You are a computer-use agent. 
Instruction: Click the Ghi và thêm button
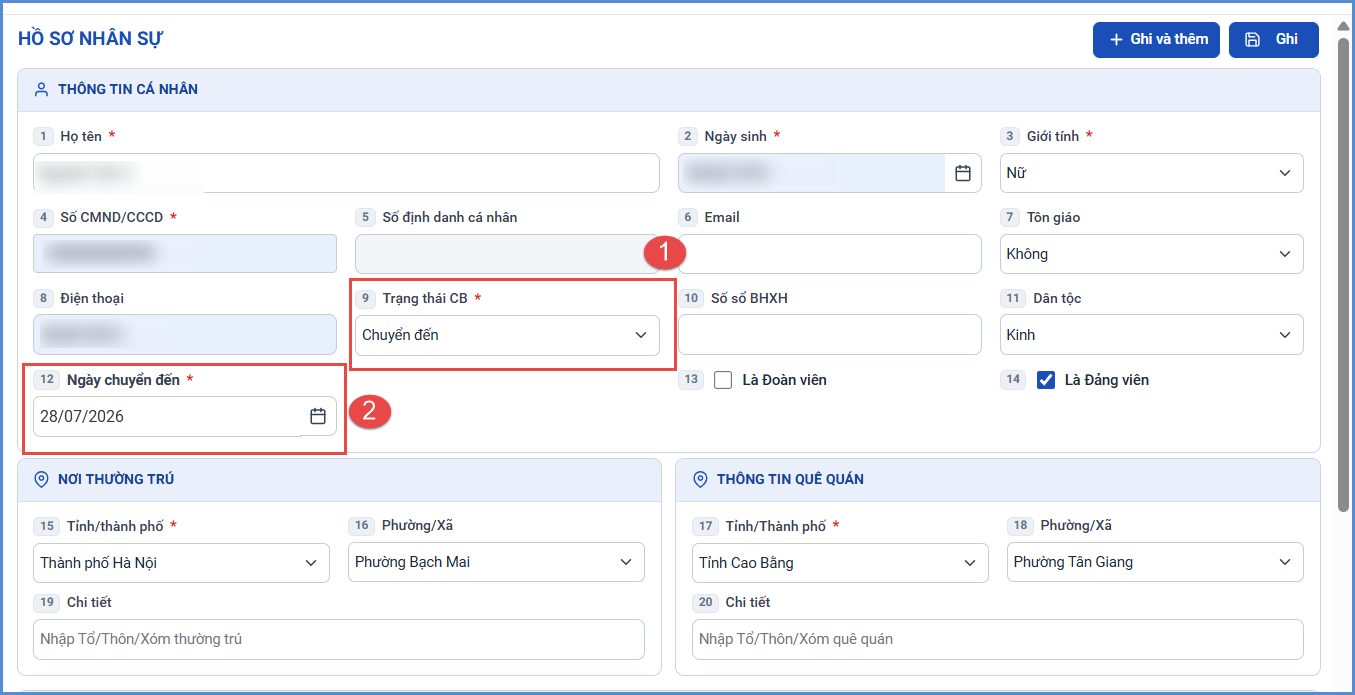[x=1156, y=40]
